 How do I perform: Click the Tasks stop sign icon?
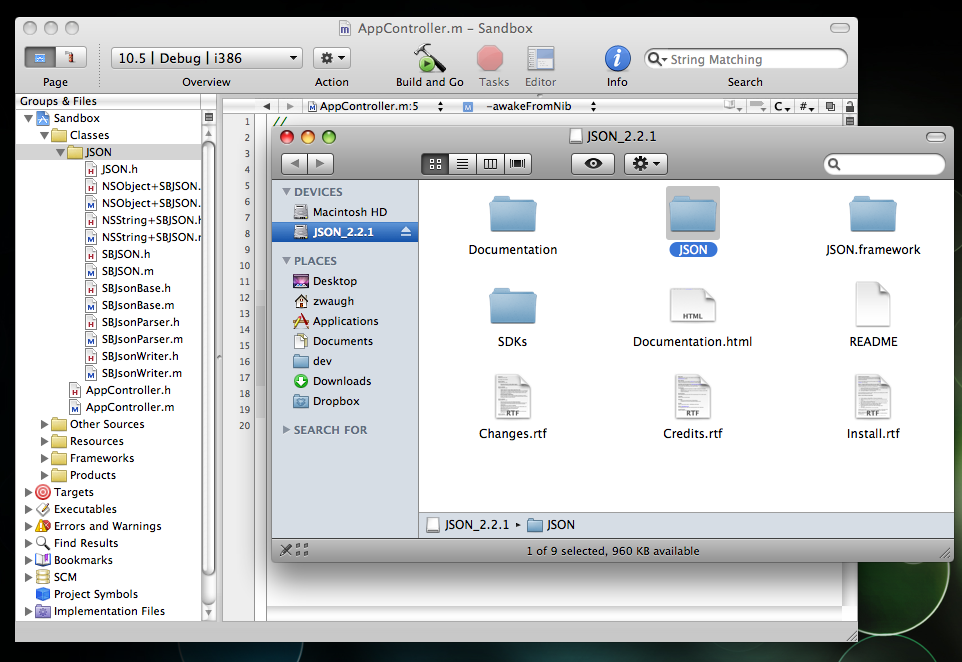point(490,59)
